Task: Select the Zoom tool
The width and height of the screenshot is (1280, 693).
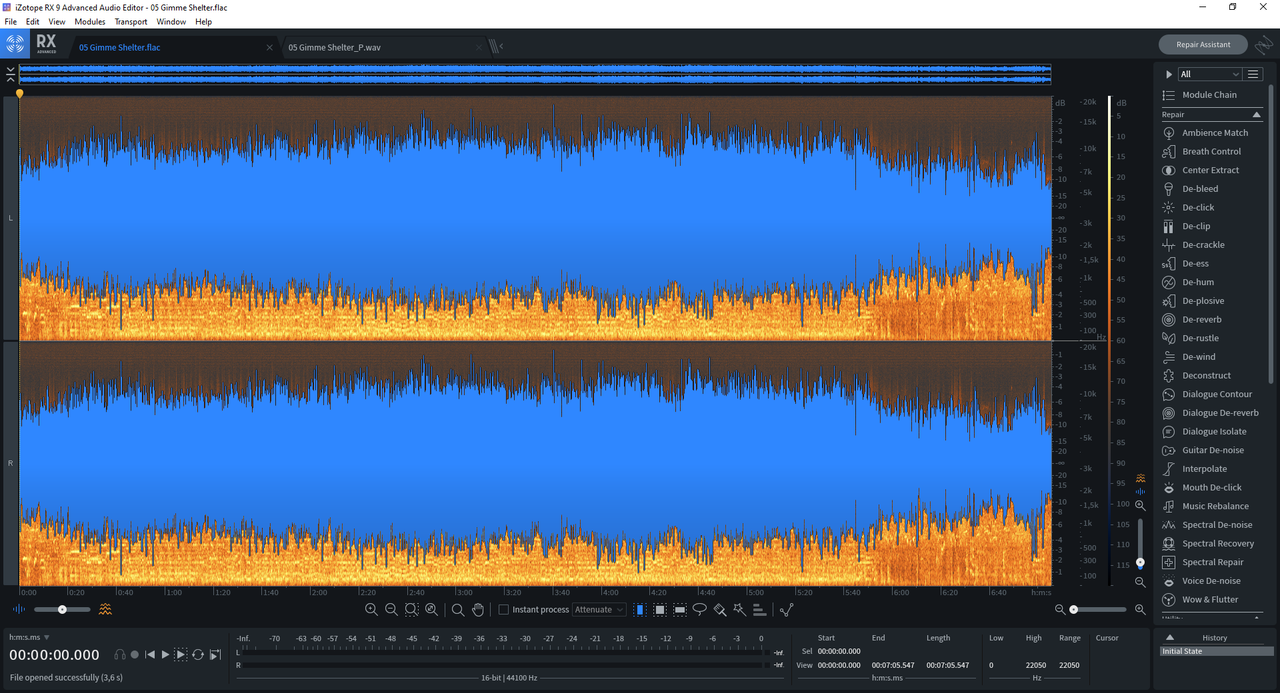Action: coord(458,610)
